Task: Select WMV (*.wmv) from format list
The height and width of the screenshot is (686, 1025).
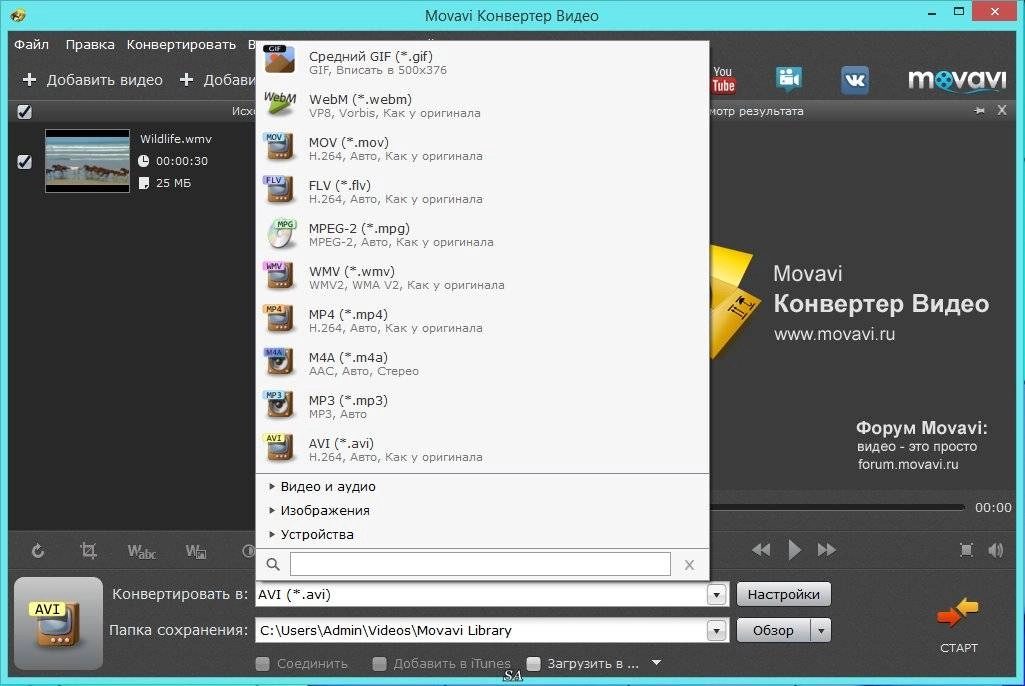Action: (x=482, y=277)
